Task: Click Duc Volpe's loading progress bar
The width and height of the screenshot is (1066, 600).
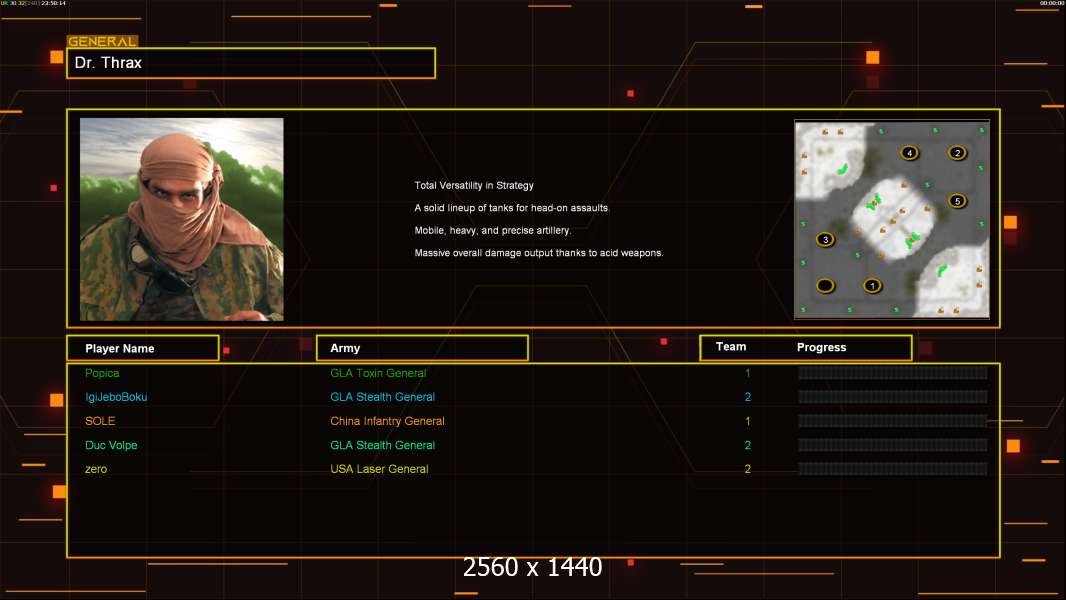Action: coord(893,445)
